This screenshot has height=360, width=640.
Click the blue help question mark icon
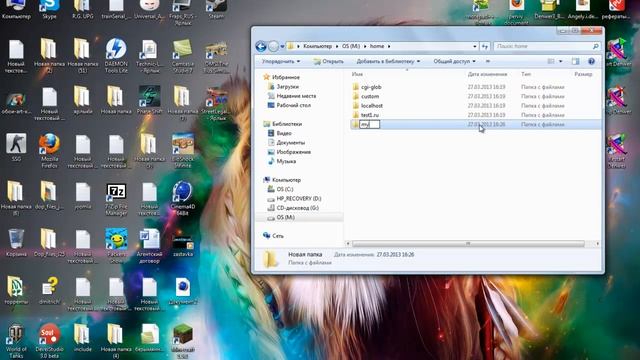591,61
